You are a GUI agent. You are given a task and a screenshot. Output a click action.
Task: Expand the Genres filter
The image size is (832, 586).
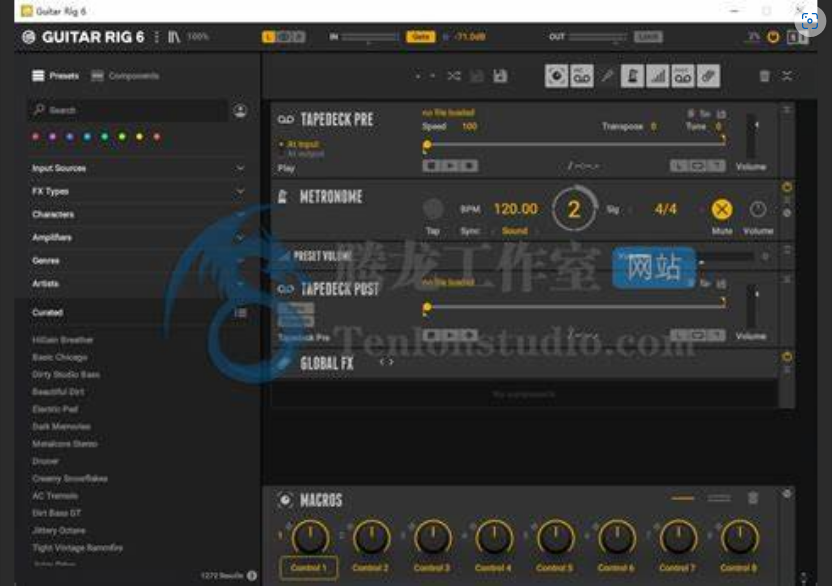[137, 261]
